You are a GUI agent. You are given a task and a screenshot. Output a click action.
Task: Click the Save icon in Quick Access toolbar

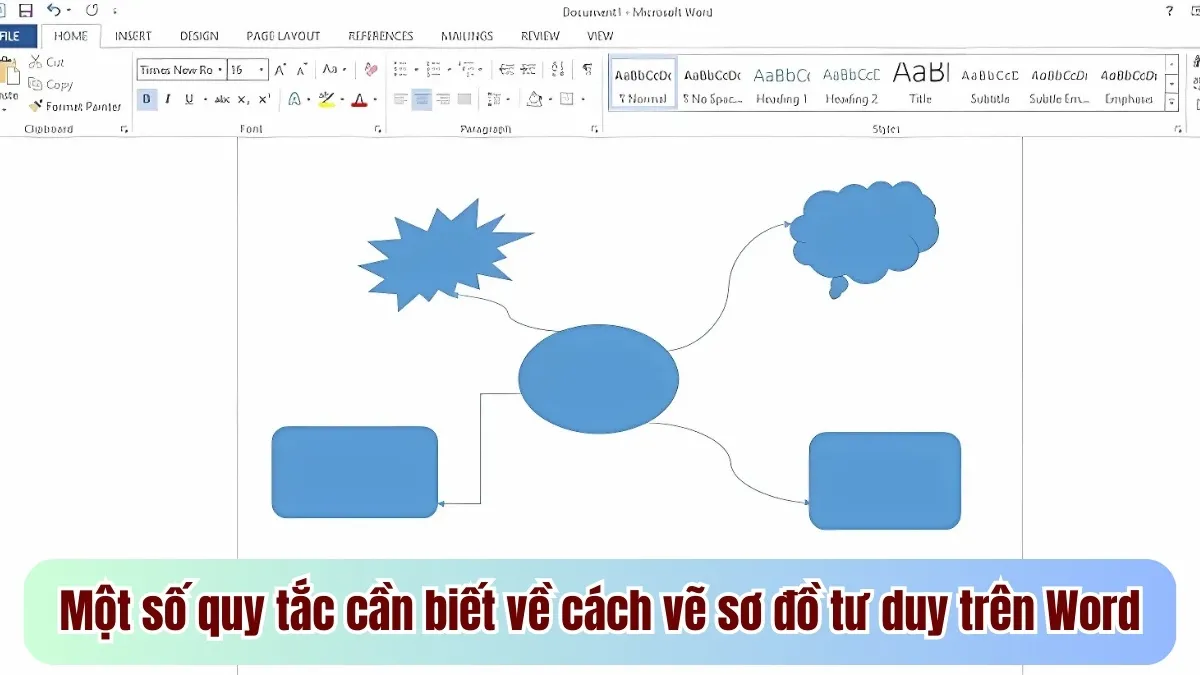26,10
